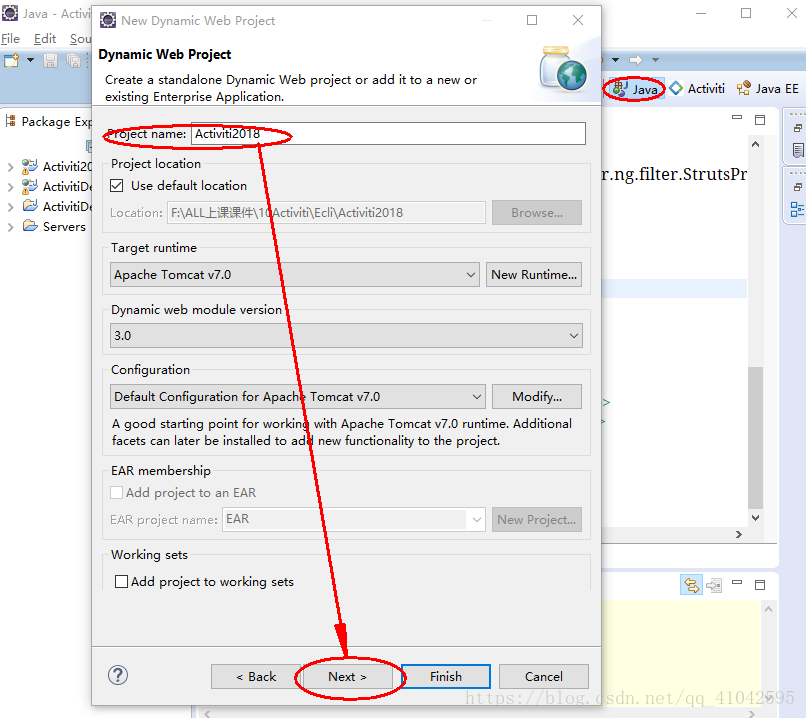Click Eclipse icon in dialog title bar
This screenshot has width=806, height=718.
point(108,20)
